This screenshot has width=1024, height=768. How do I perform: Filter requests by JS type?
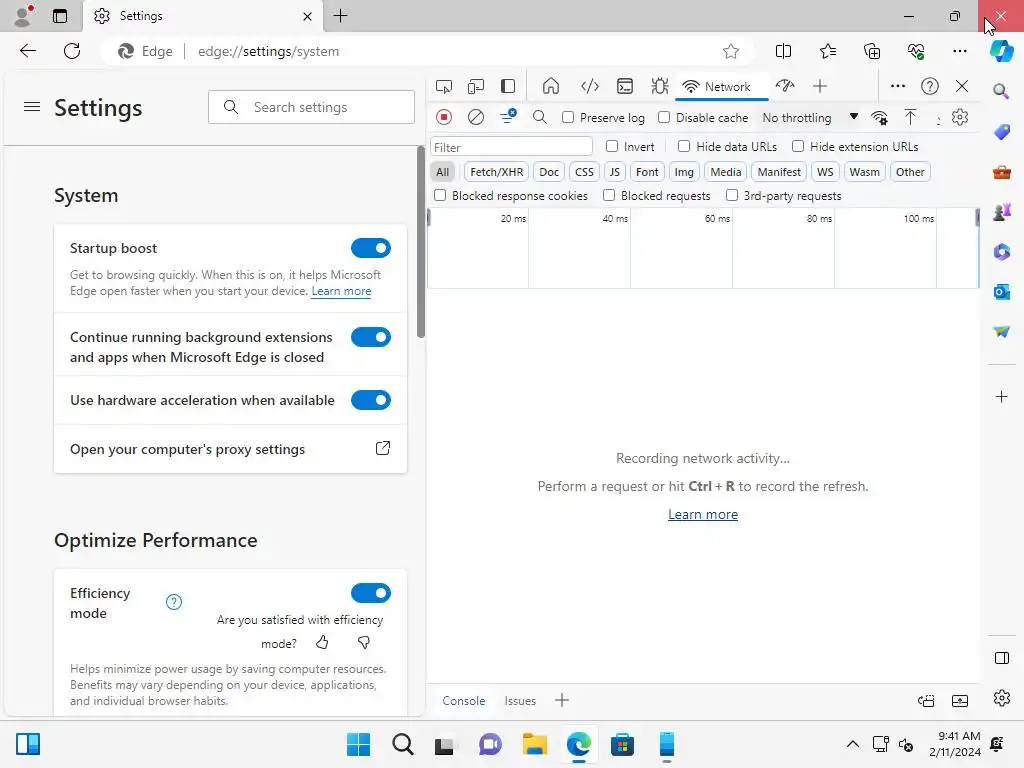[x=615, y=172]
